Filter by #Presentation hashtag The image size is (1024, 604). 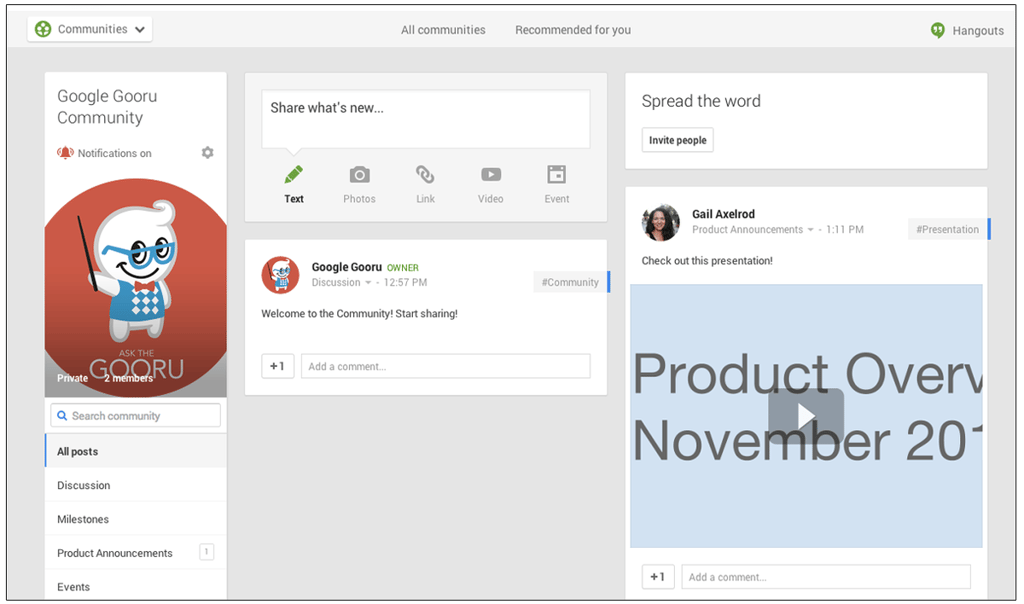947,230
